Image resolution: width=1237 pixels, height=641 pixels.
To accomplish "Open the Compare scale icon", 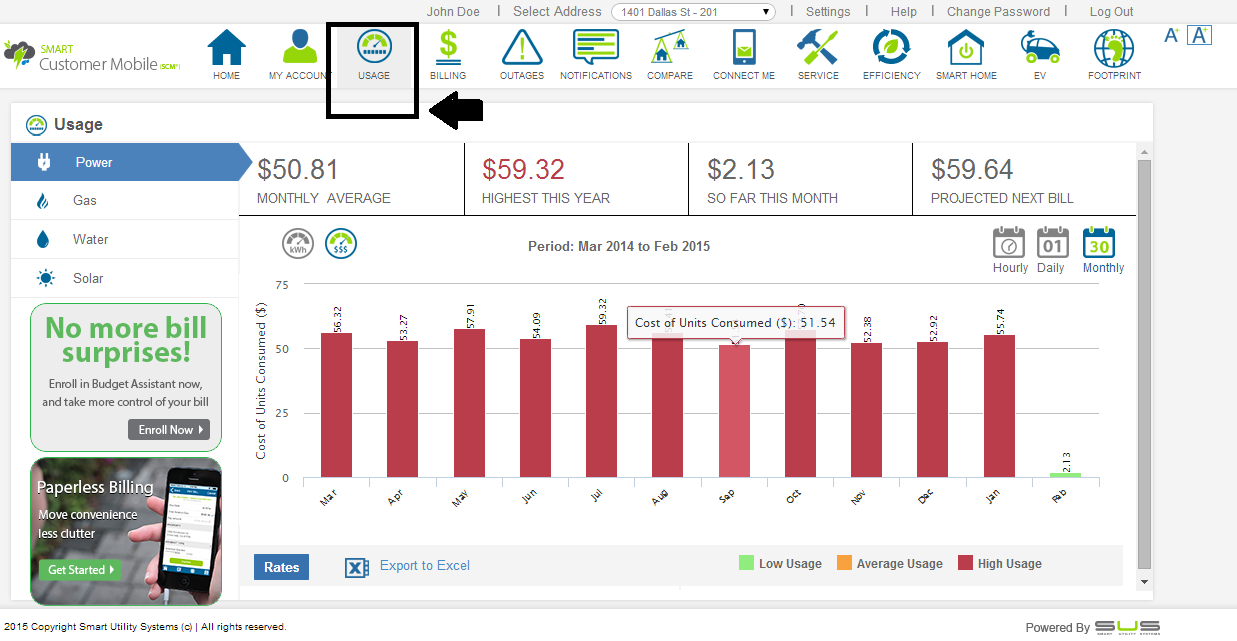I will [670, 47].
